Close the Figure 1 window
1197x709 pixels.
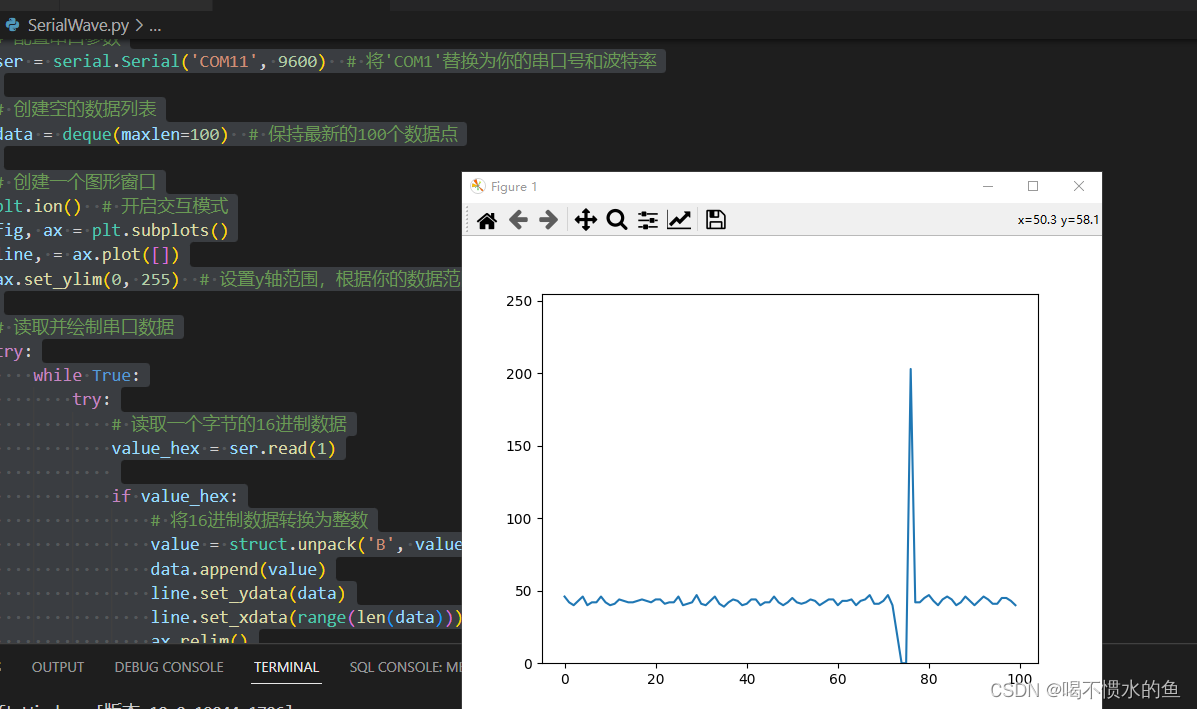(1079, 186)
